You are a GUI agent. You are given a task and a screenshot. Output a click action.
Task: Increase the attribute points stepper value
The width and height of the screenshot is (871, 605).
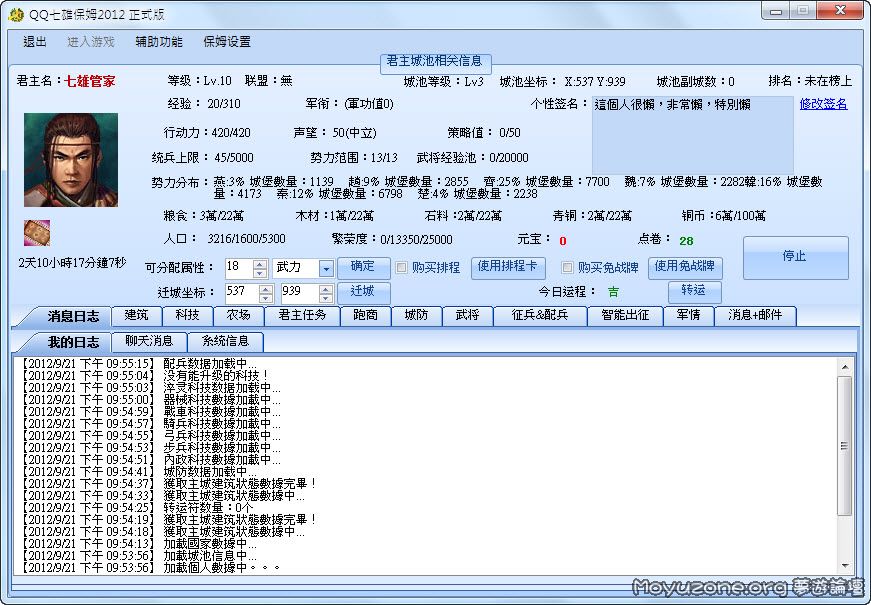(x=260, y=264)
